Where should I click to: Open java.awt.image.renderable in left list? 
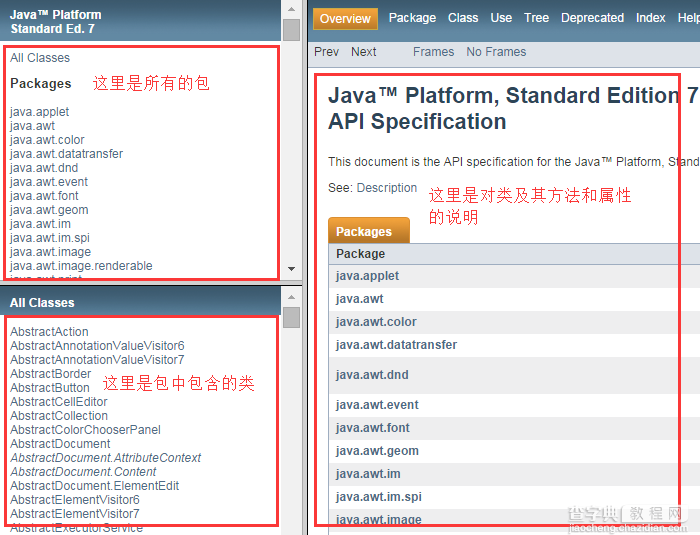click(x=81, y=266)
